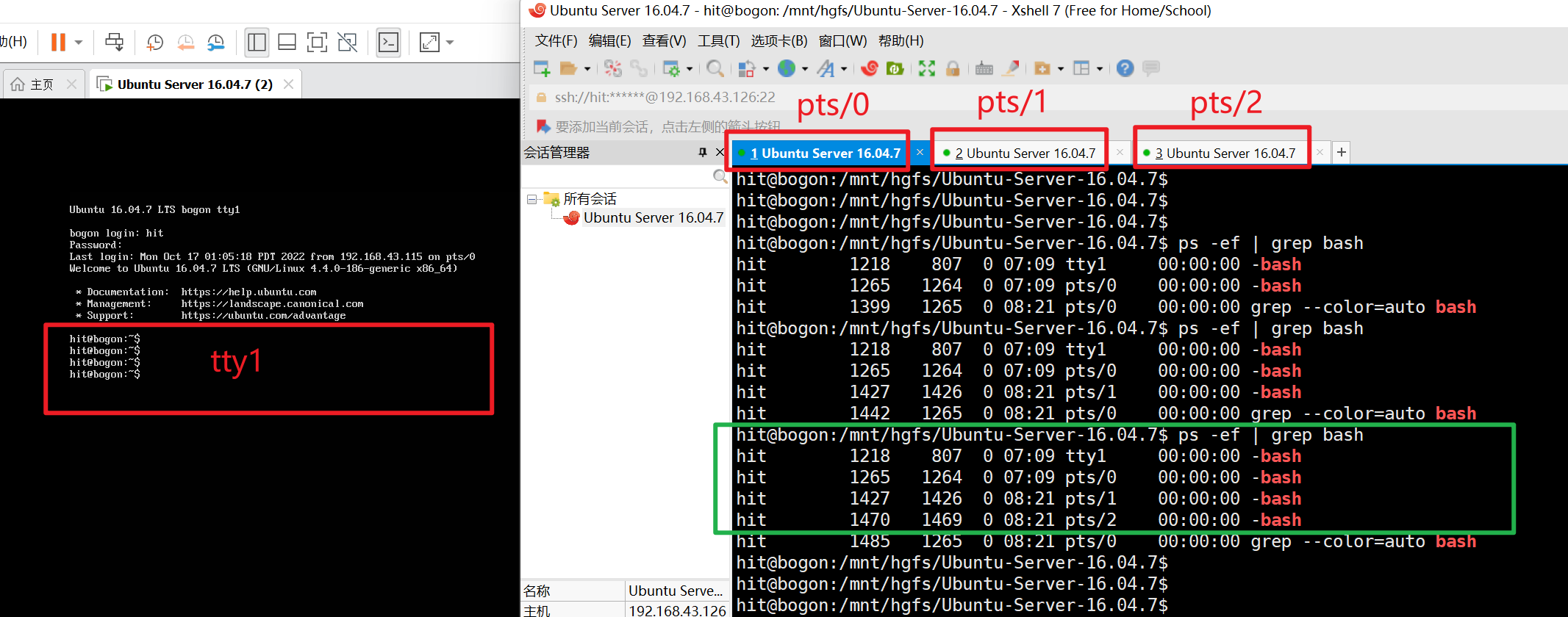Toggle VMware's library sidebar panel icon

tap(257, 43)
